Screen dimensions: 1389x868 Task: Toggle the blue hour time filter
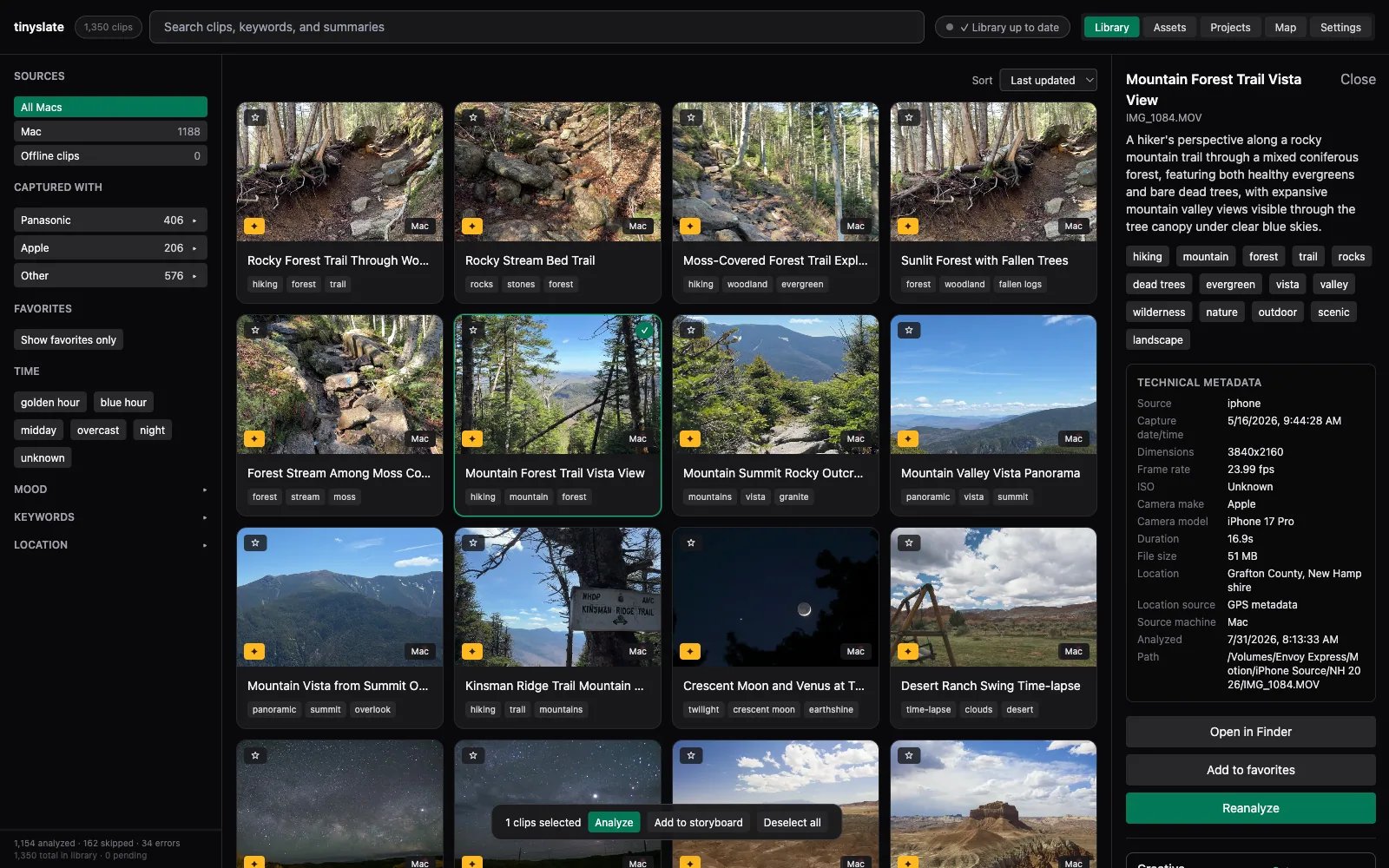point(123,402)
